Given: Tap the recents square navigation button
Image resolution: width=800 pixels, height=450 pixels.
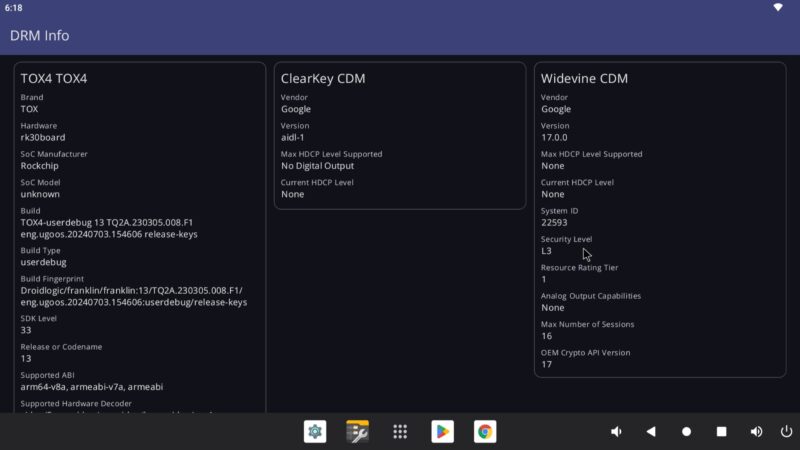Looking at the screenshot, I should tap(721, 431).
